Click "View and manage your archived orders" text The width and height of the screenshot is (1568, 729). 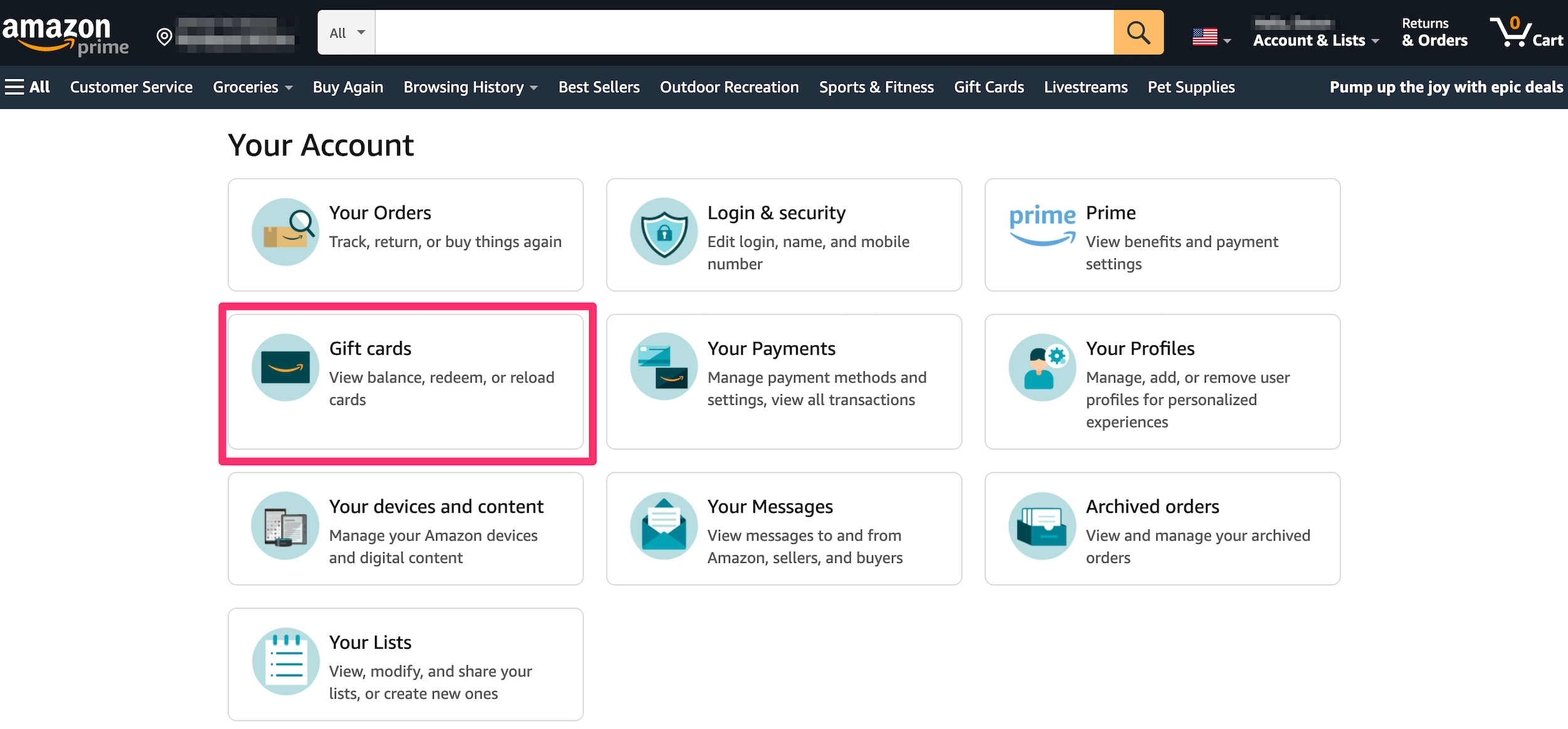click(x=1198, y=547)
